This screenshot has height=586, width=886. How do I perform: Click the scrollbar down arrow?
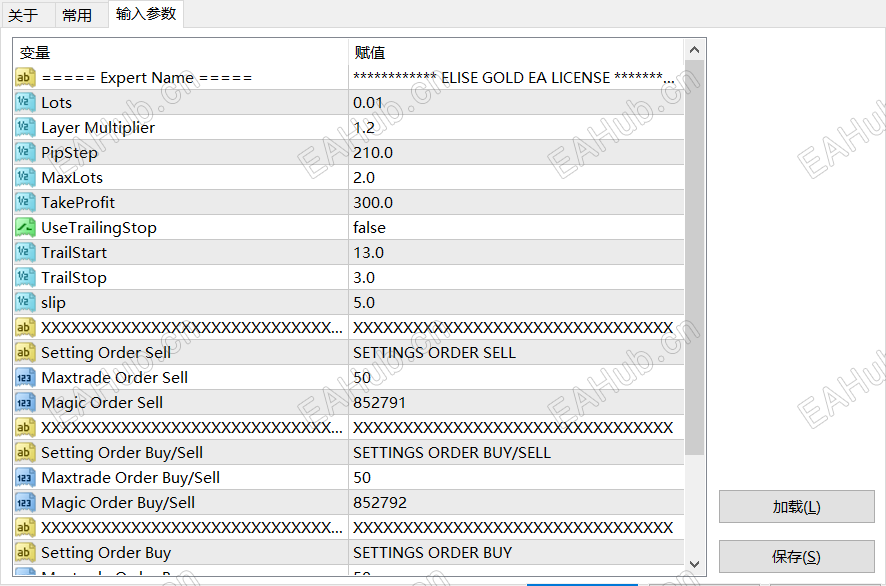(694, 564)
